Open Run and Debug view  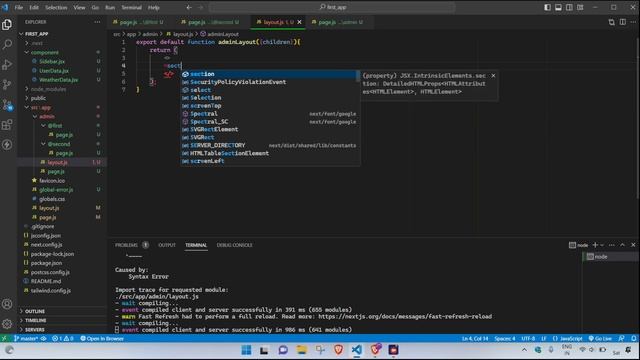coord(7,64)
